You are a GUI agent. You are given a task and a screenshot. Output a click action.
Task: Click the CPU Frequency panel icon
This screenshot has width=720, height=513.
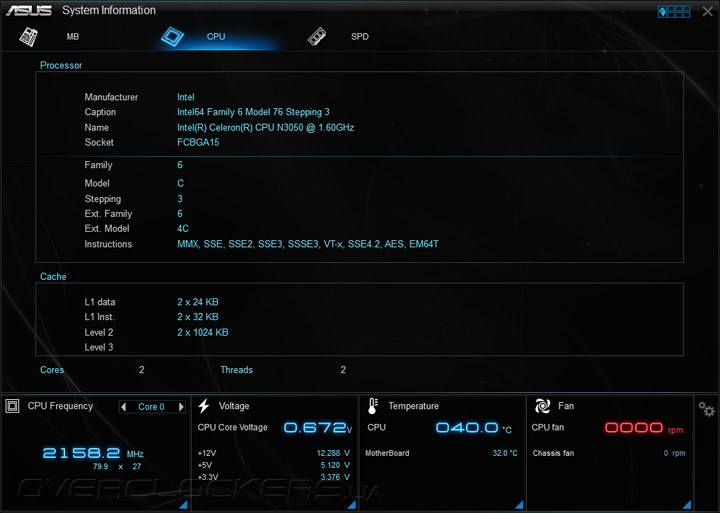click(12, 406)
